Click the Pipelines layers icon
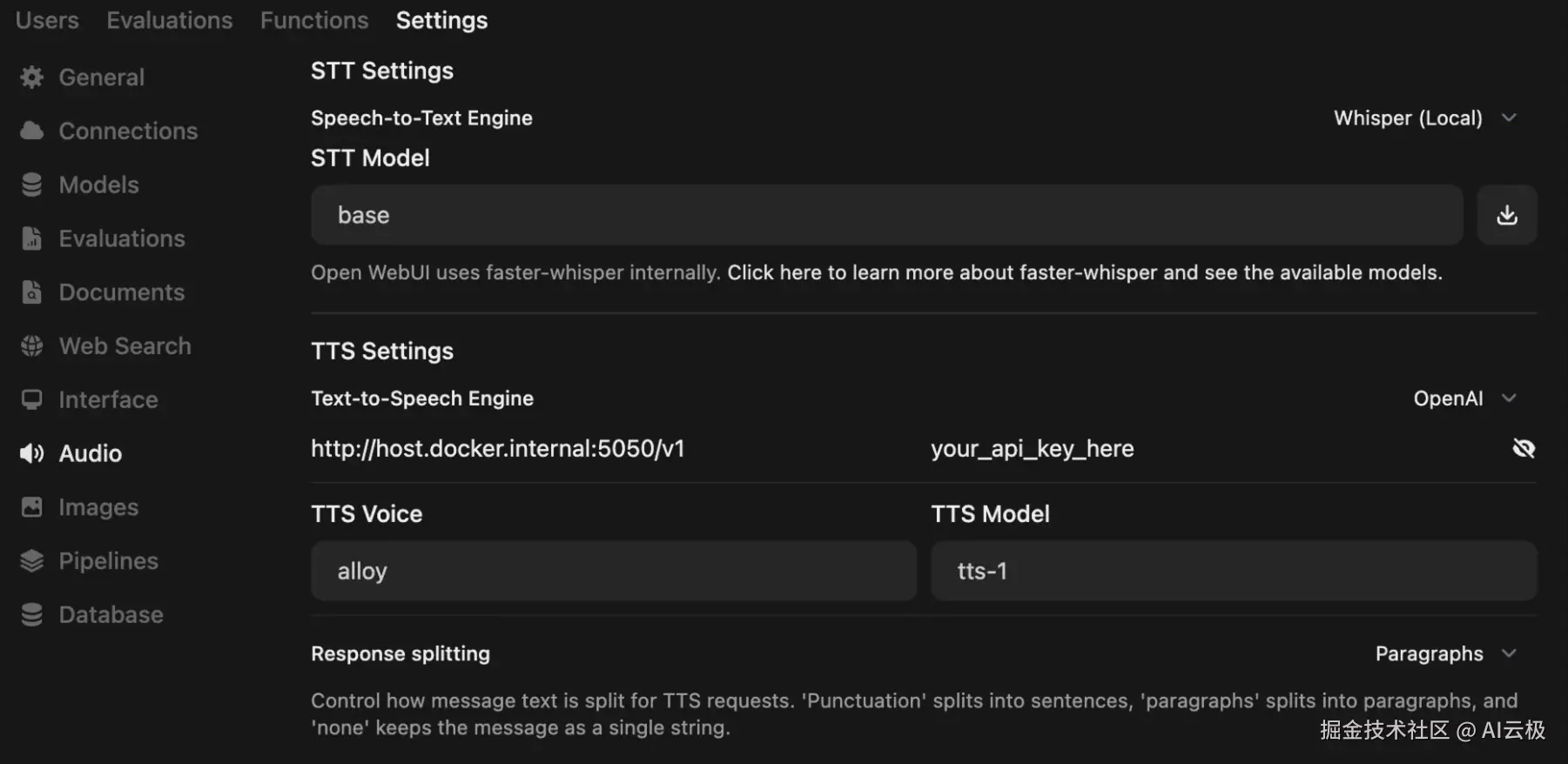Screen dimensions: 1568x764 pos(32,561)
